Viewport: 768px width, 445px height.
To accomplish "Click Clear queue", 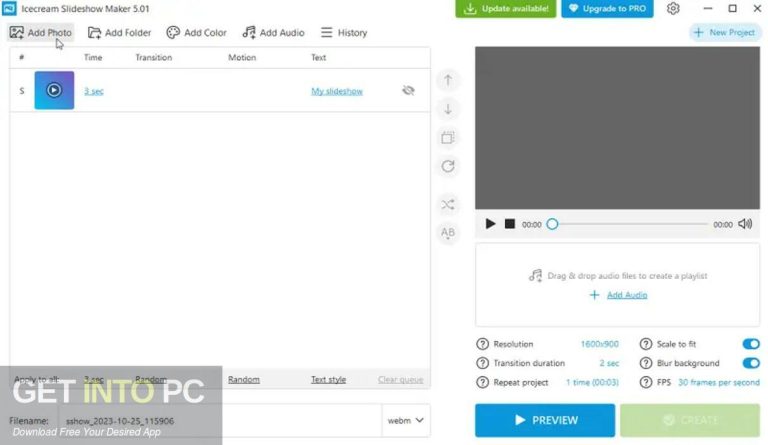I will [400, 379].
